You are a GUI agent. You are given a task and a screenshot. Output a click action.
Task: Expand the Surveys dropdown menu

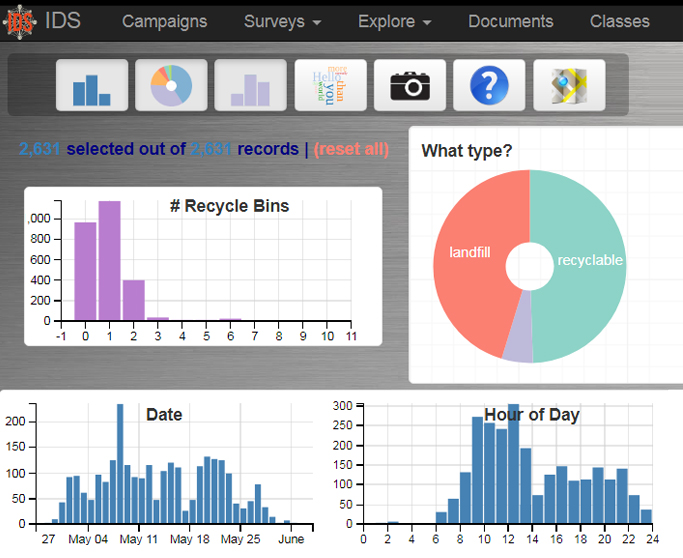283,21
